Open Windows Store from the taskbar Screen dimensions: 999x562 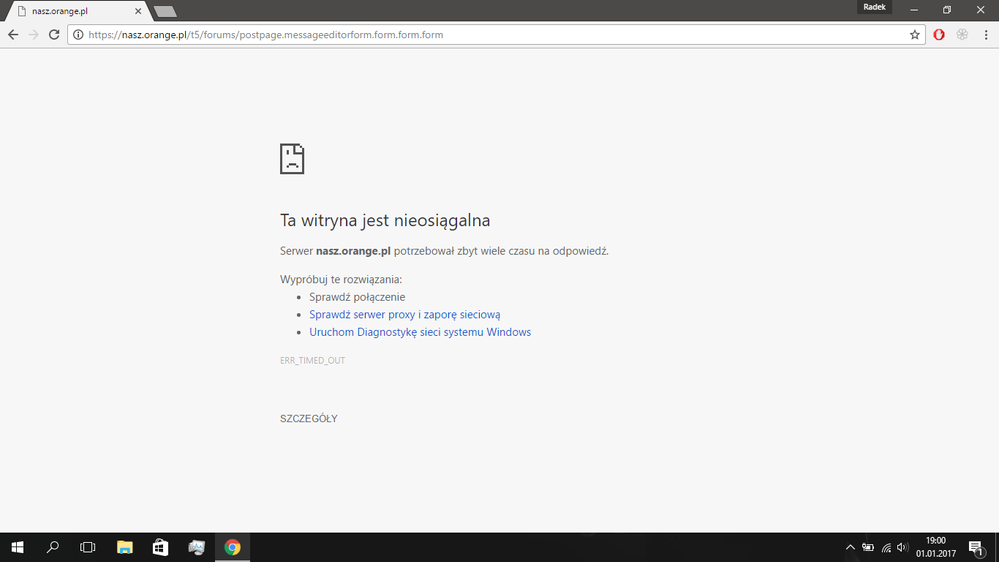pos(160,547)
